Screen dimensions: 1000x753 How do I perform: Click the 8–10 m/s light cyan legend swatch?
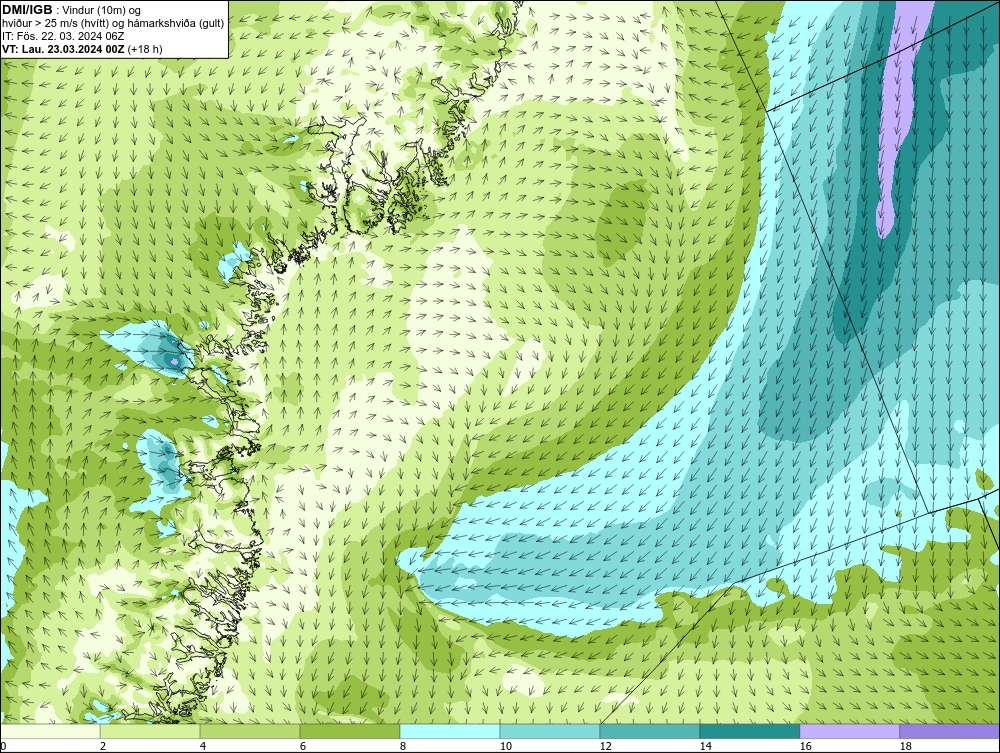pyautogui.click(x=450, y=731)
